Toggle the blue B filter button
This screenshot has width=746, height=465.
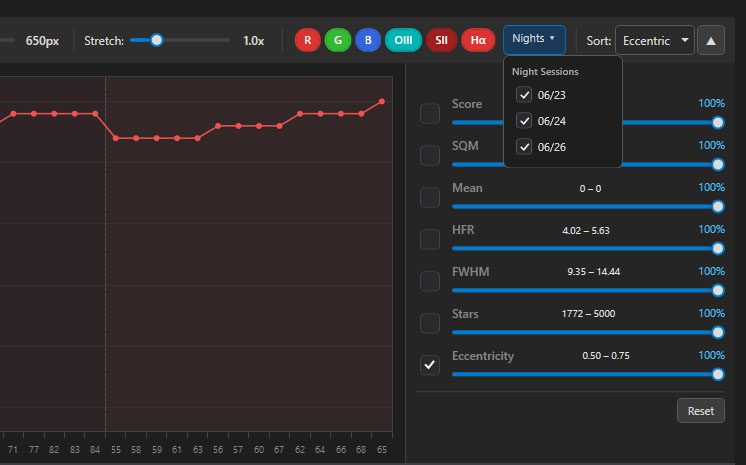tap(367, 40)
